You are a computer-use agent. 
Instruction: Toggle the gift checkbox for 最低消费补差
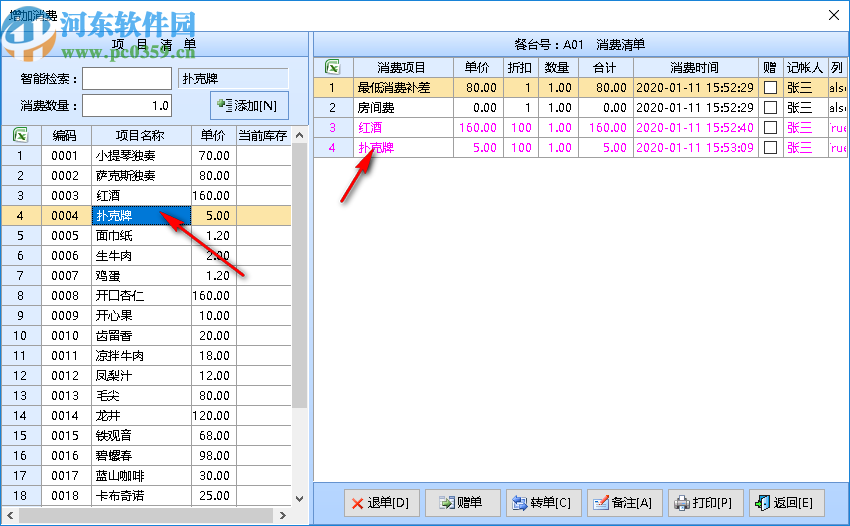pyautogui.click(x=770, y=88)
